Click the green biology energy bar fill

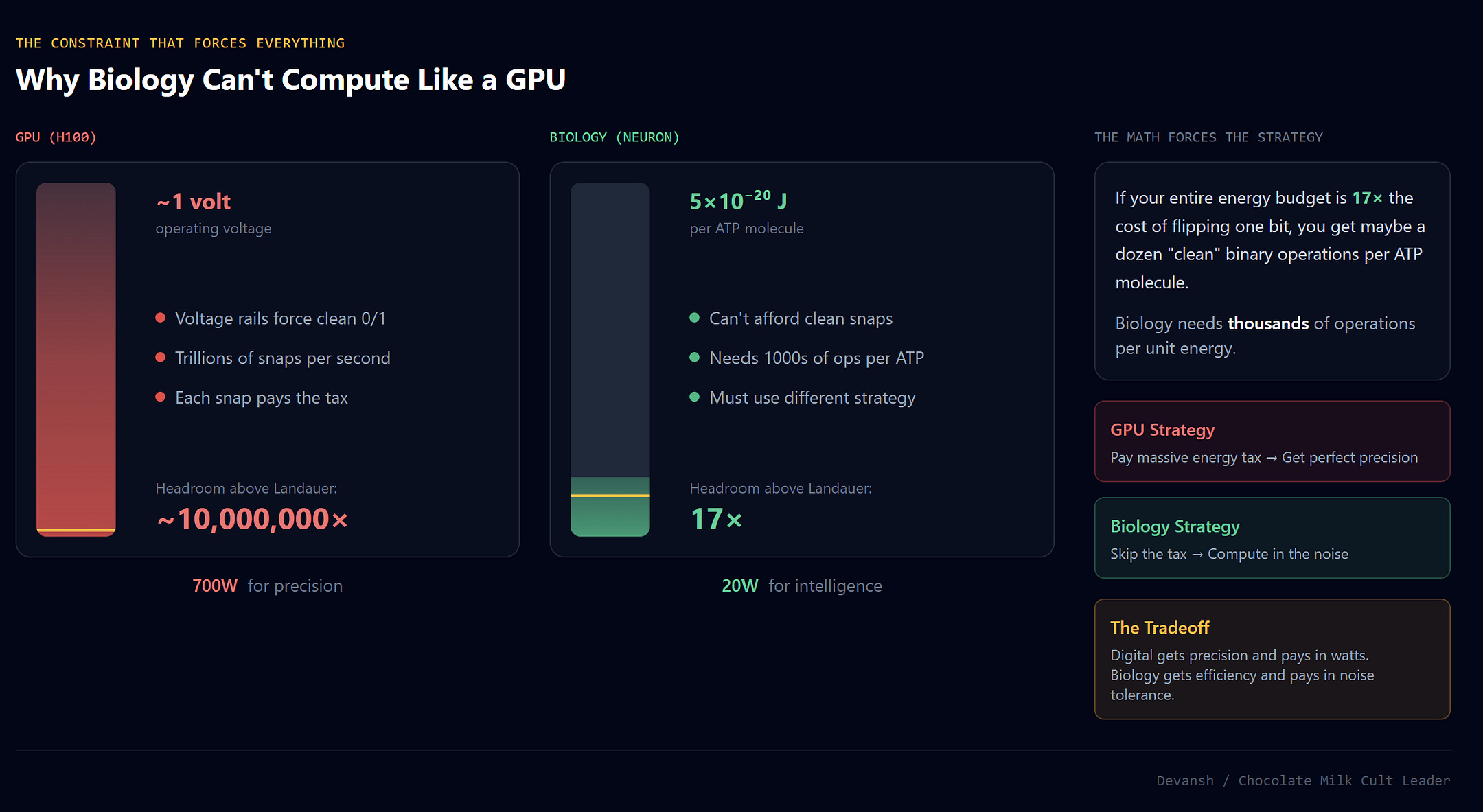610,516
